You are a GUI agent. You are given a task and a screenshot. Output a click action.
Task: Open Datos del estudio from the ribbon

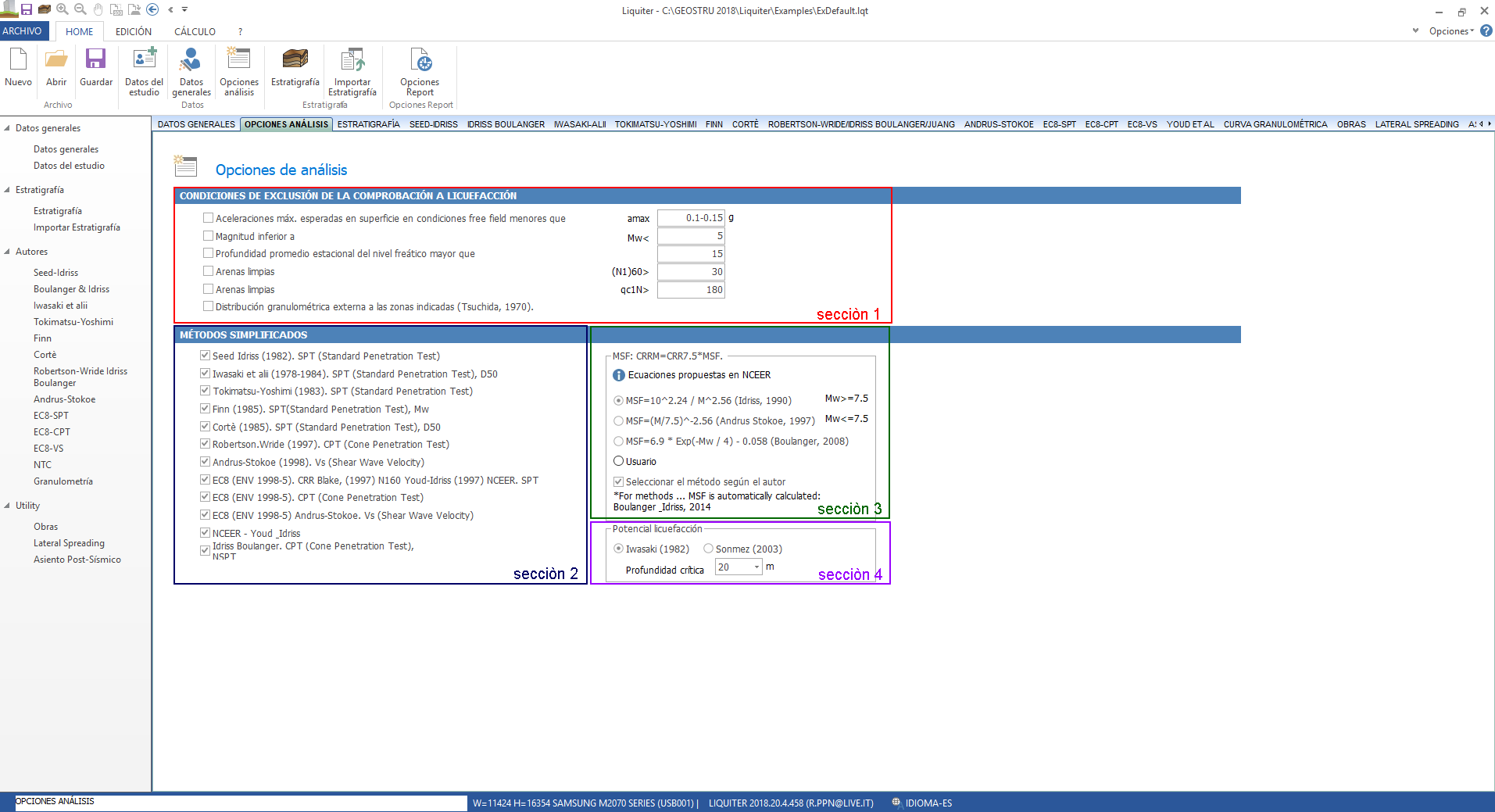(144, 72)
